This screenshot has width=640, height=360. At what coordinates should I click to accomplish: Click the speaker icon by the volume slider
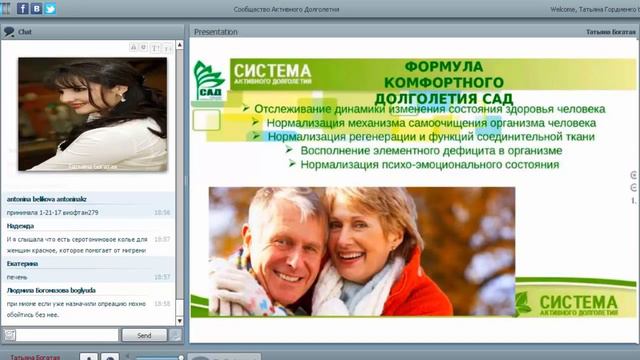(128, 357)
